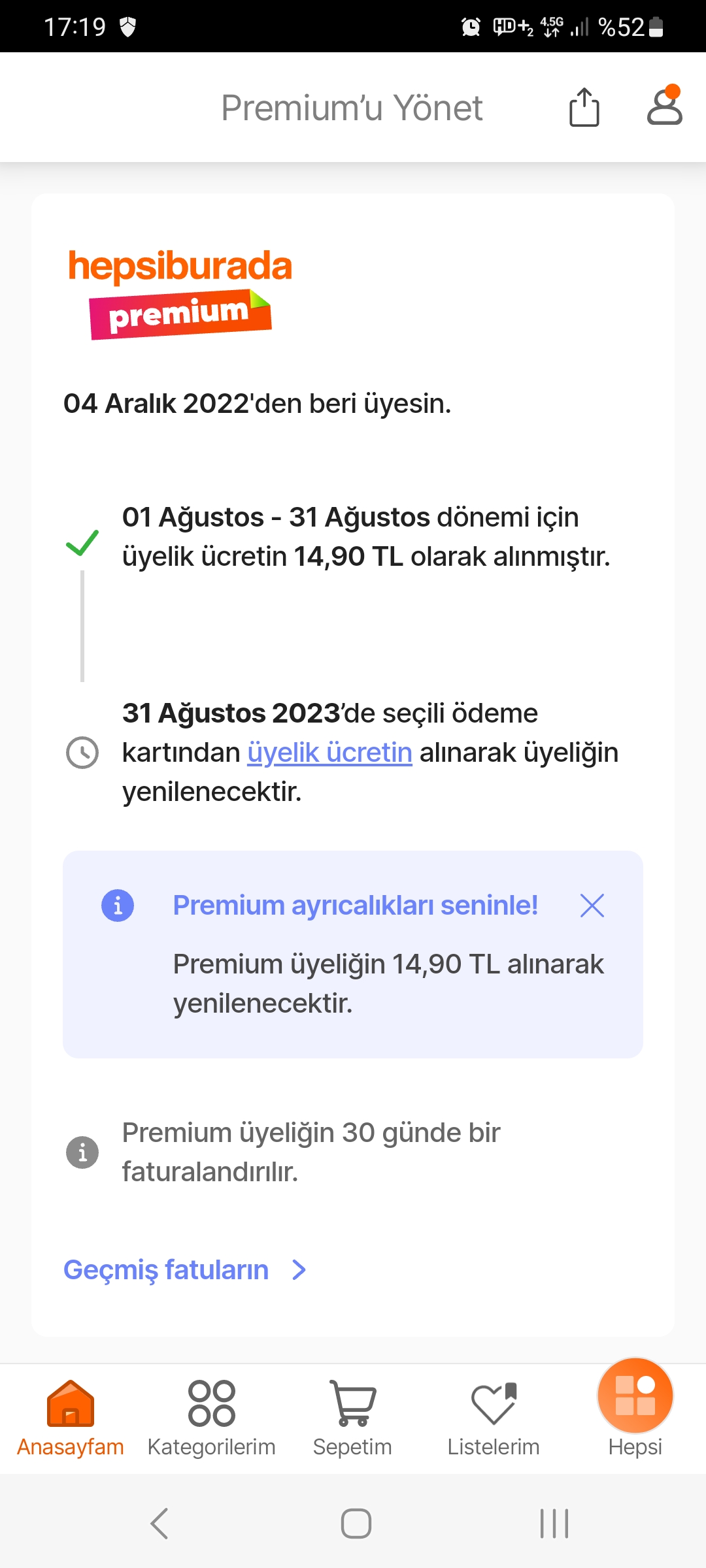Tap the green checkmark payment icon
706x1568 pixels.
82,543
